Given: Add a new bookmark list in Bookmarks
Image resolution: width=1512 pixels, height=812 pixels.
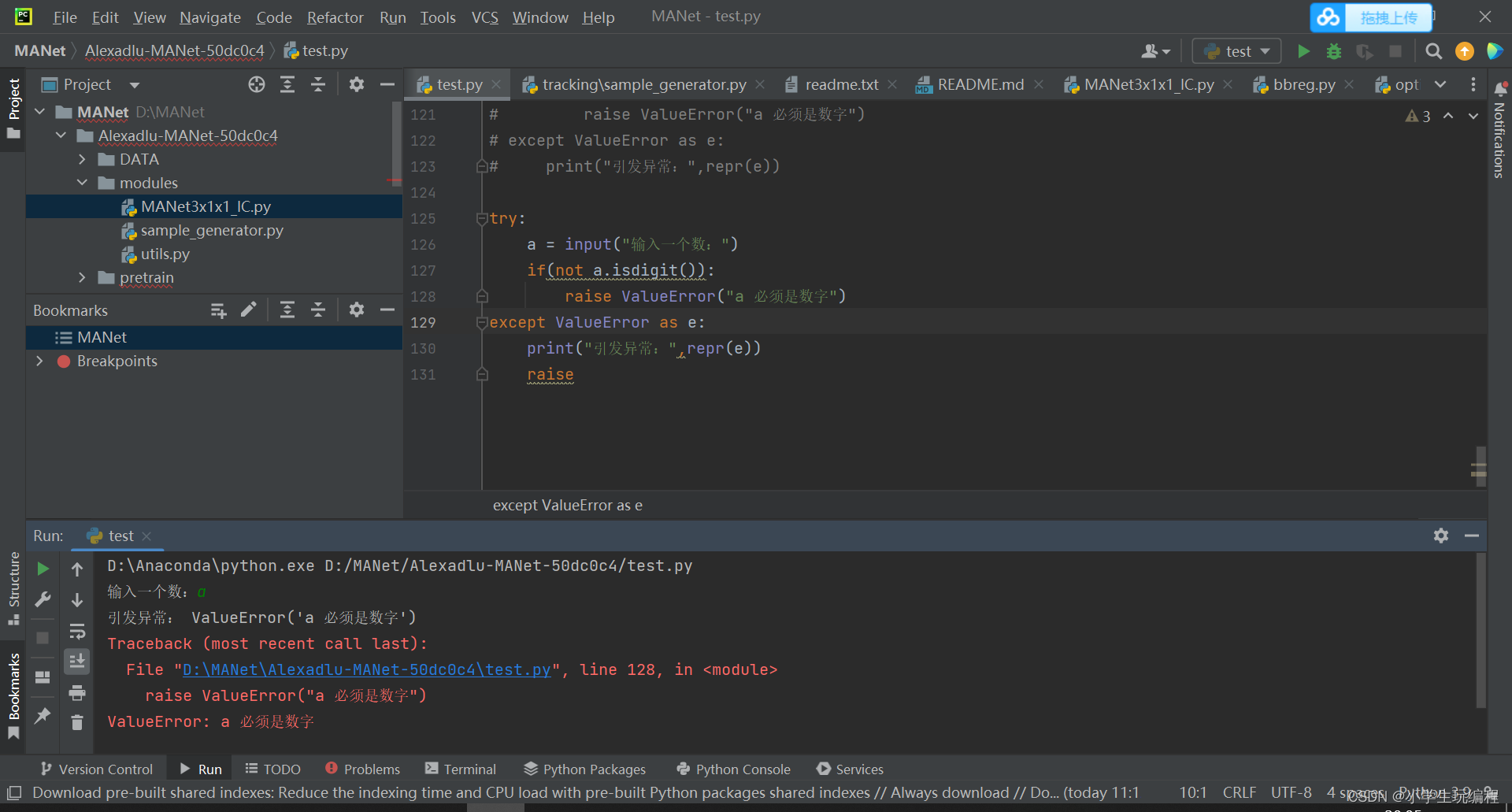Looking at the screenshot, I should (x=218, y=310).
